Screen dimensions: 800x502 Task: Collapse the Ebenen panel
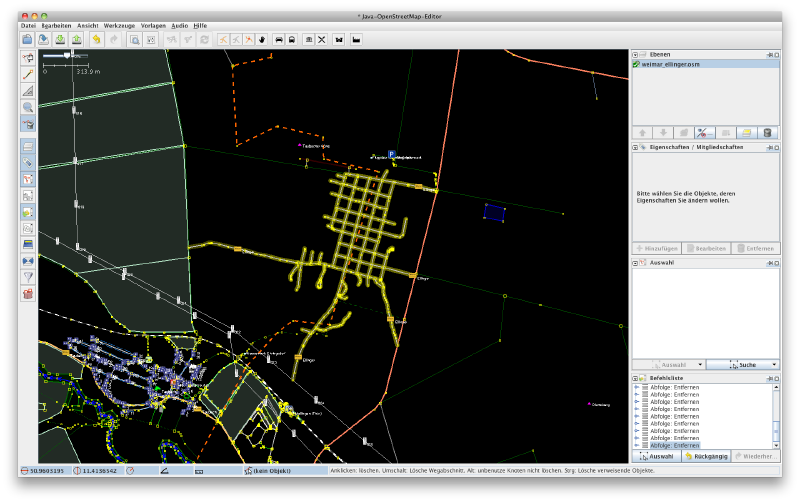(635, 54)
